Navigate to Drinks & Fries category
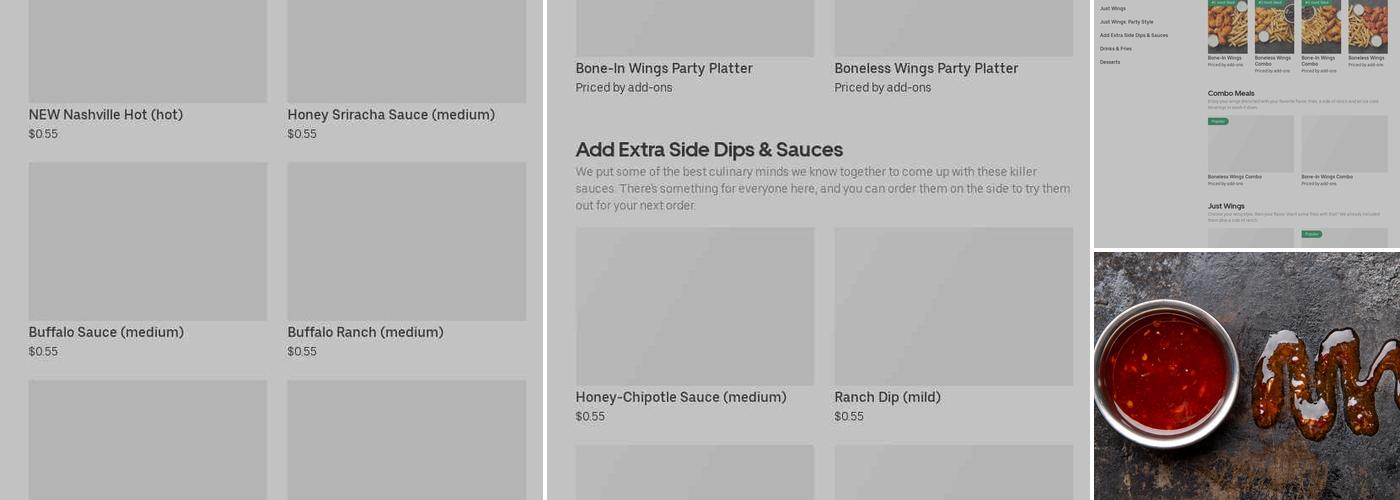This screenshot has width=1400, height=500. [1116, 48]
